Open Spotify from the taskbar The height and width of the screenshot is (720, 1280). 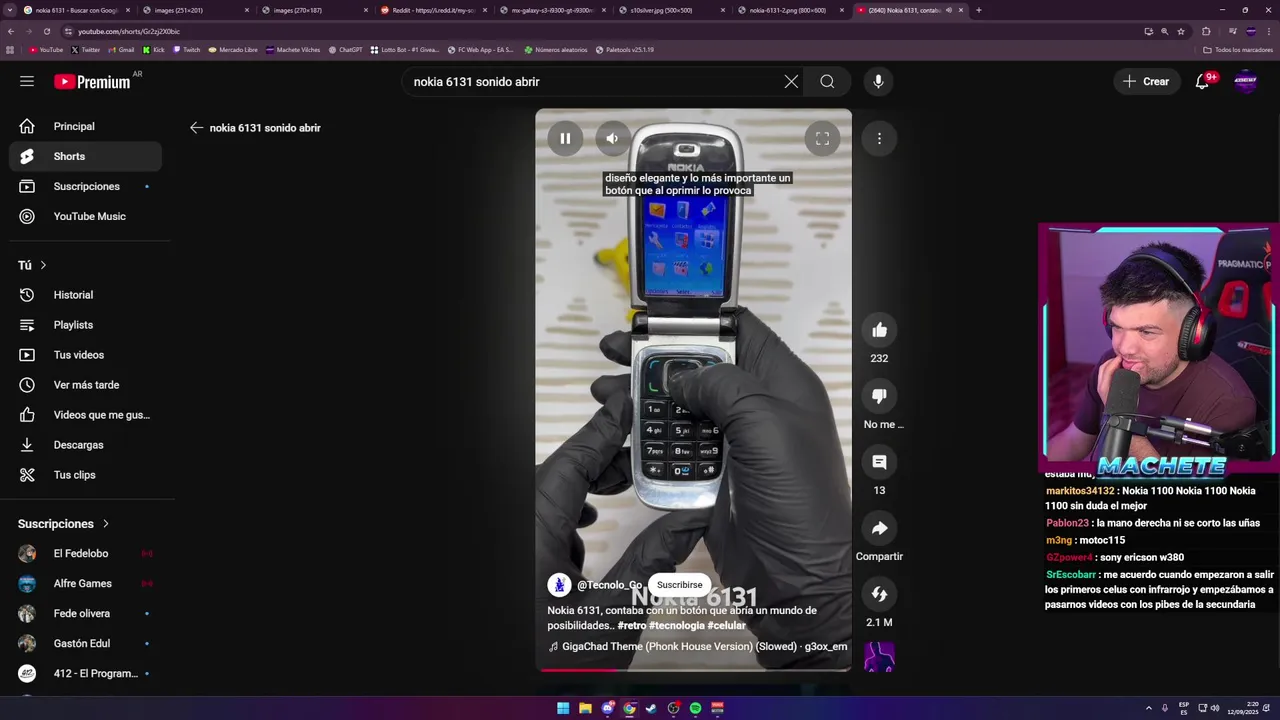(695, 708)
